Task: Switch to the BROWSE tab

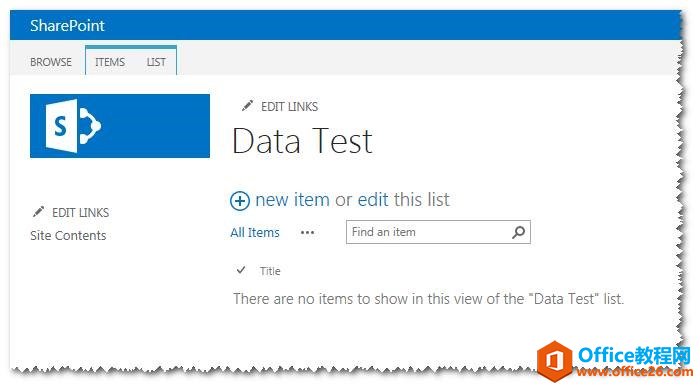Action: click(51, 62)
